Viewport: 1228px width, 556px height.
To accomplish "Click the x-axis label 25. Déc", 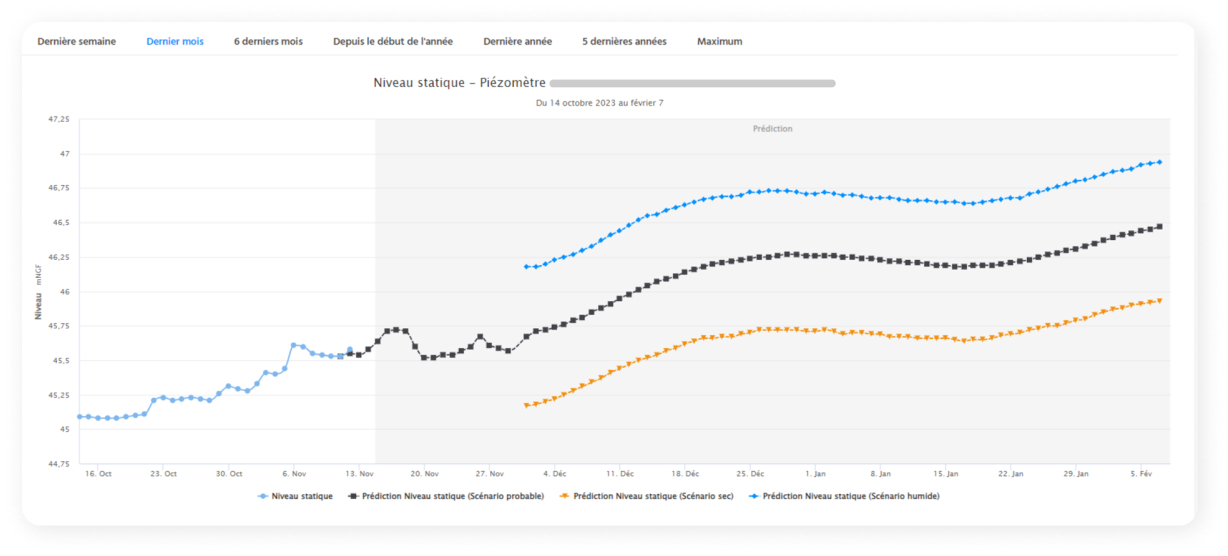I will pyautogui.click(x=751, y=474).
